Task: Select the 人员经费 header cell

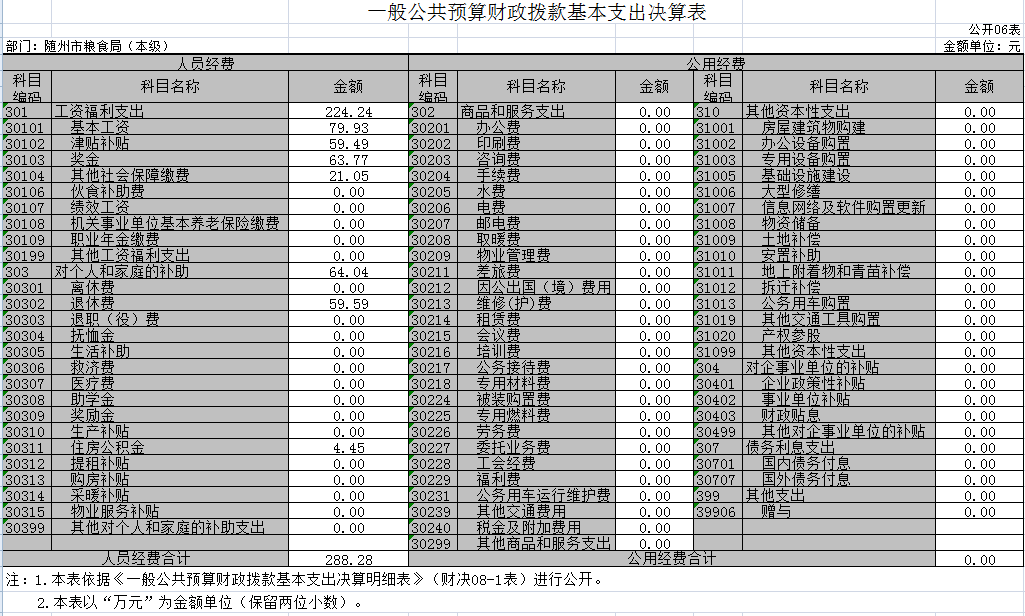Action: click(x=205, y=63)
